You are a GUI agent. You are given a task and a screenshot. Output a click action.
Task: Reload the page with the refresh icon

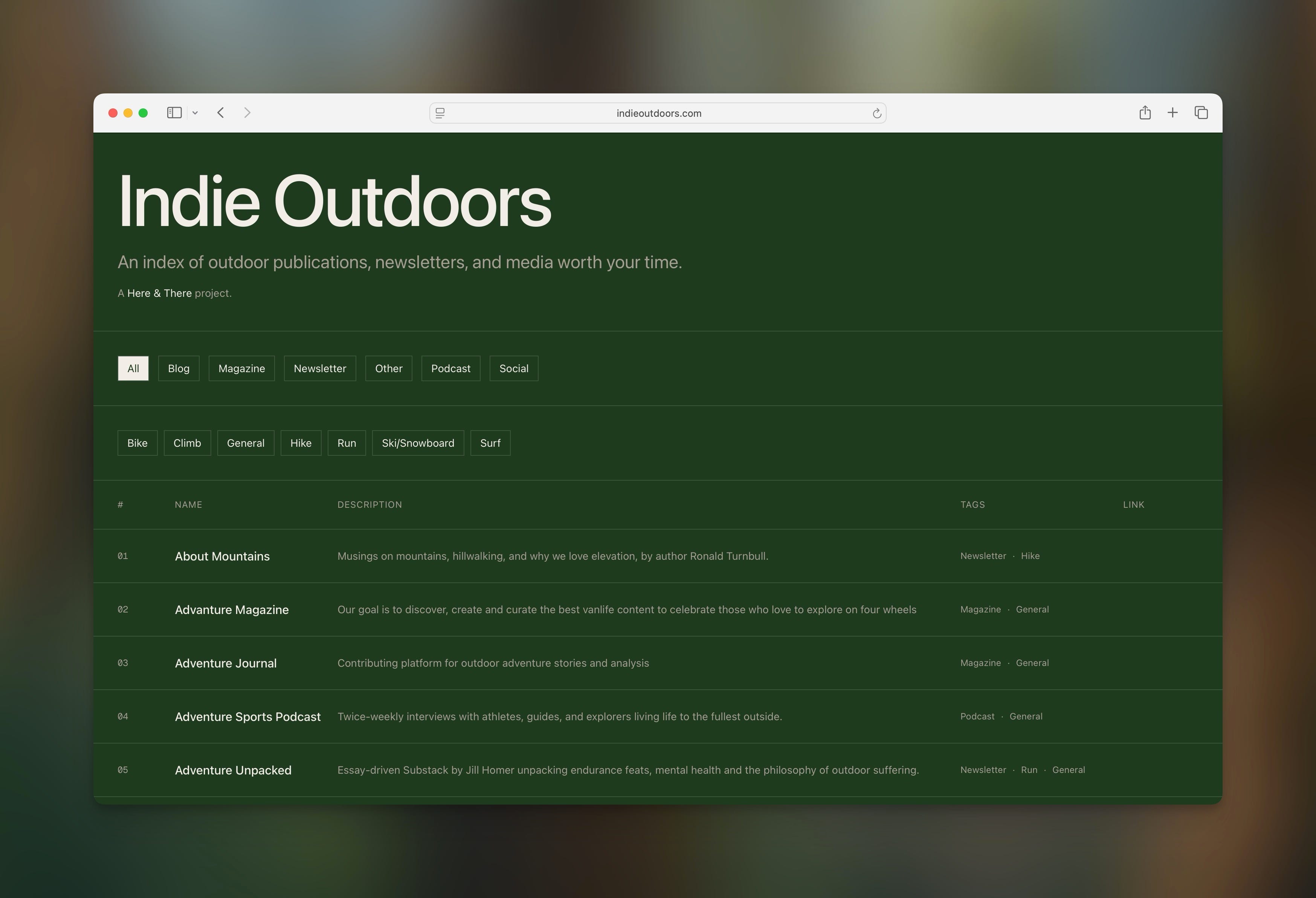point(876,113)
